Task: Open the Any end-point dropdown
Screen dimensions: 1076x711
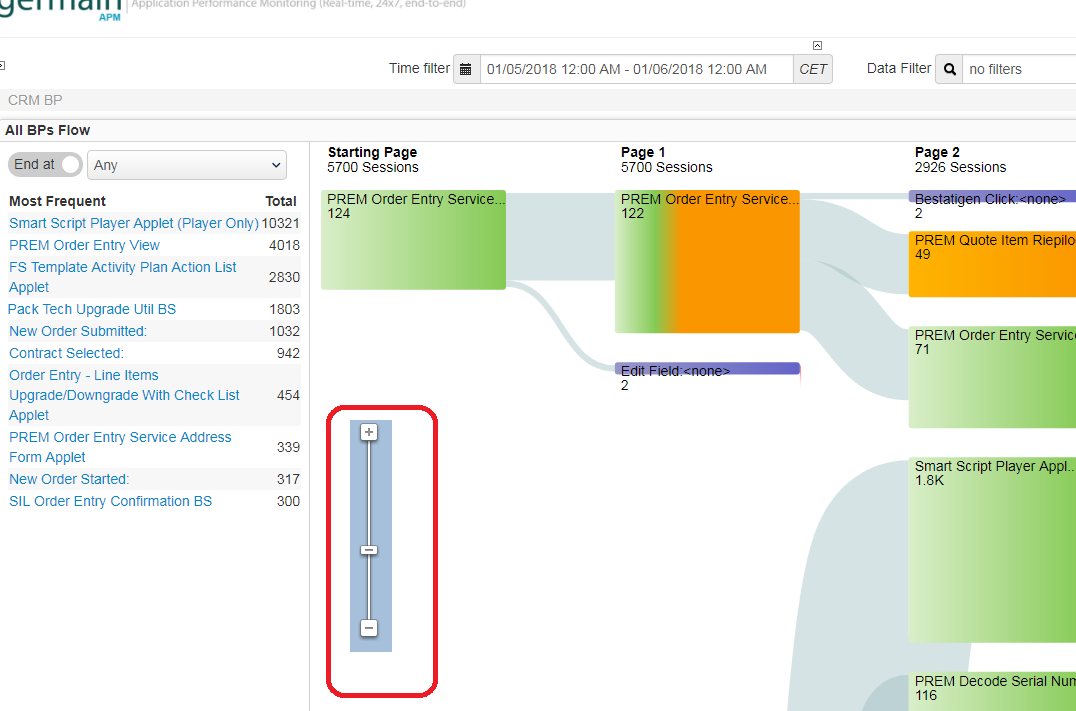Action: (x=186, y=164)
